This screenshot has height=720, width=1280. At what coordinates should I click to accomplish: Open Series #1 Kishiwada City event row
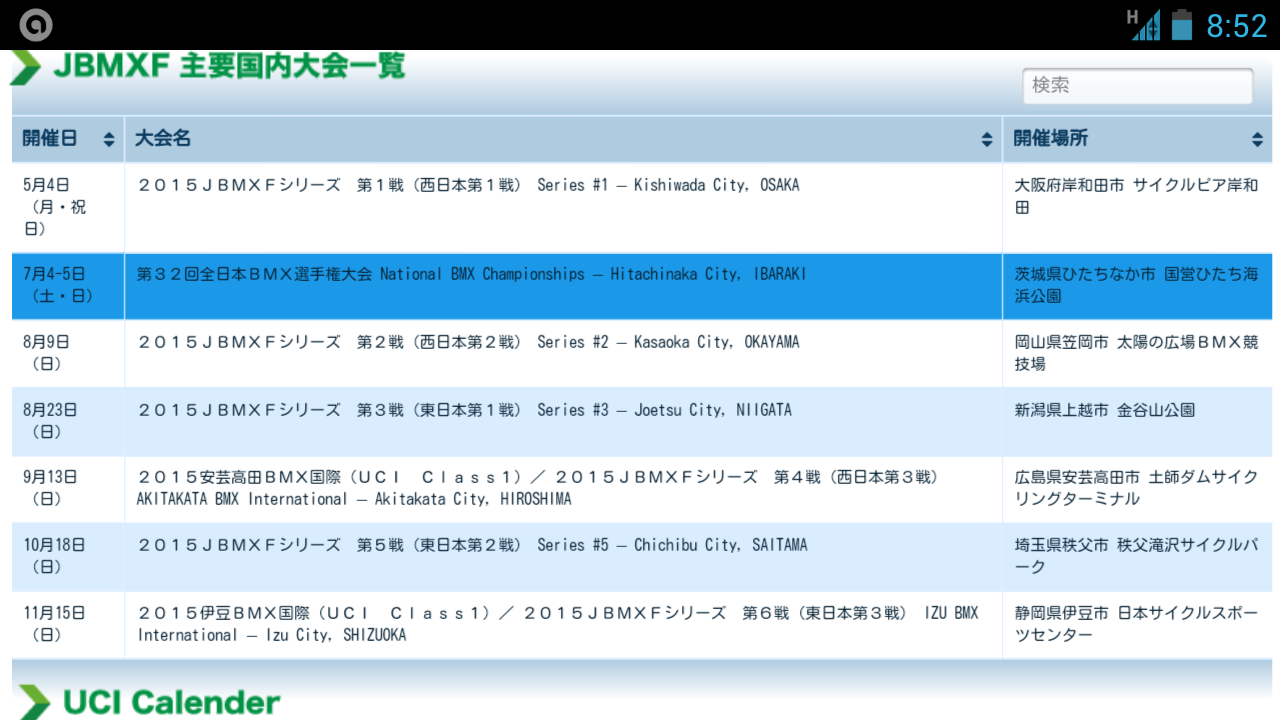click(x=468, y=185)
